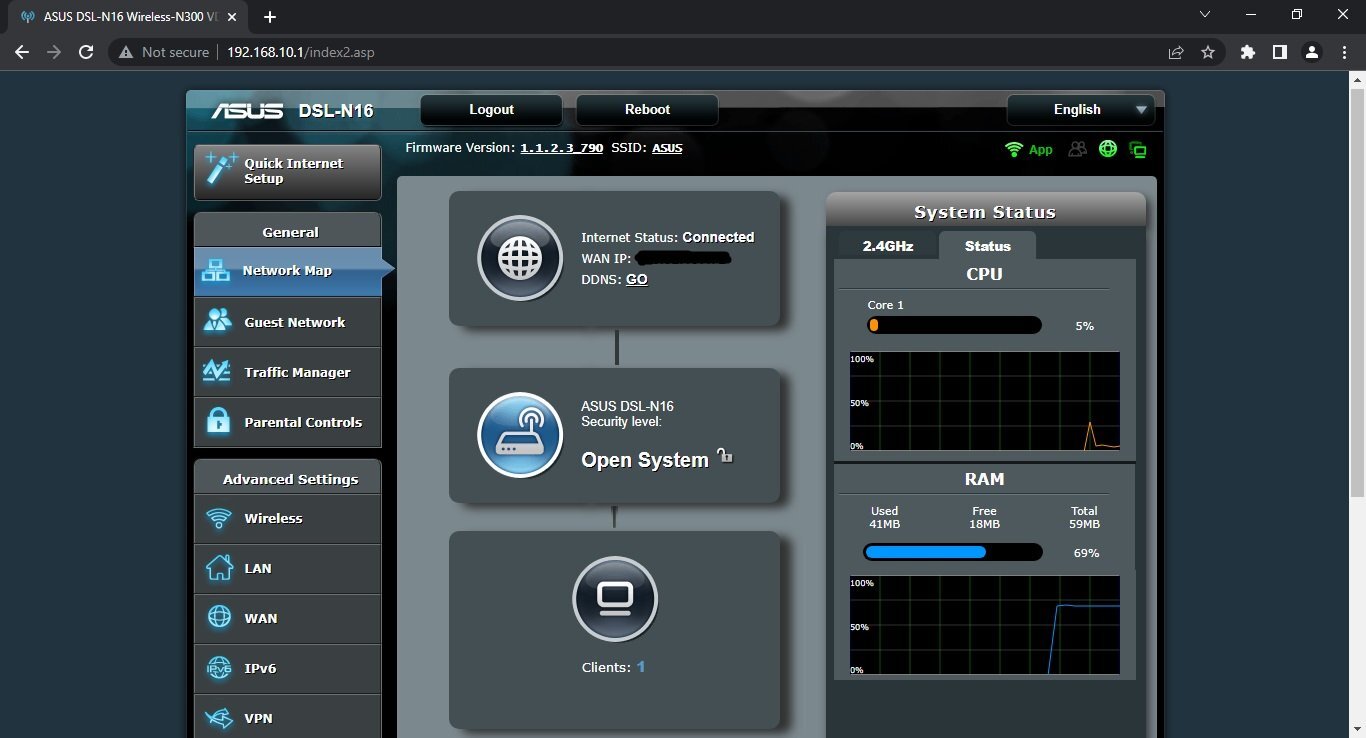Expand the tab search chevron in title bar
Viewport: 1366px width, 738px height.
(x=1205, y=15)
